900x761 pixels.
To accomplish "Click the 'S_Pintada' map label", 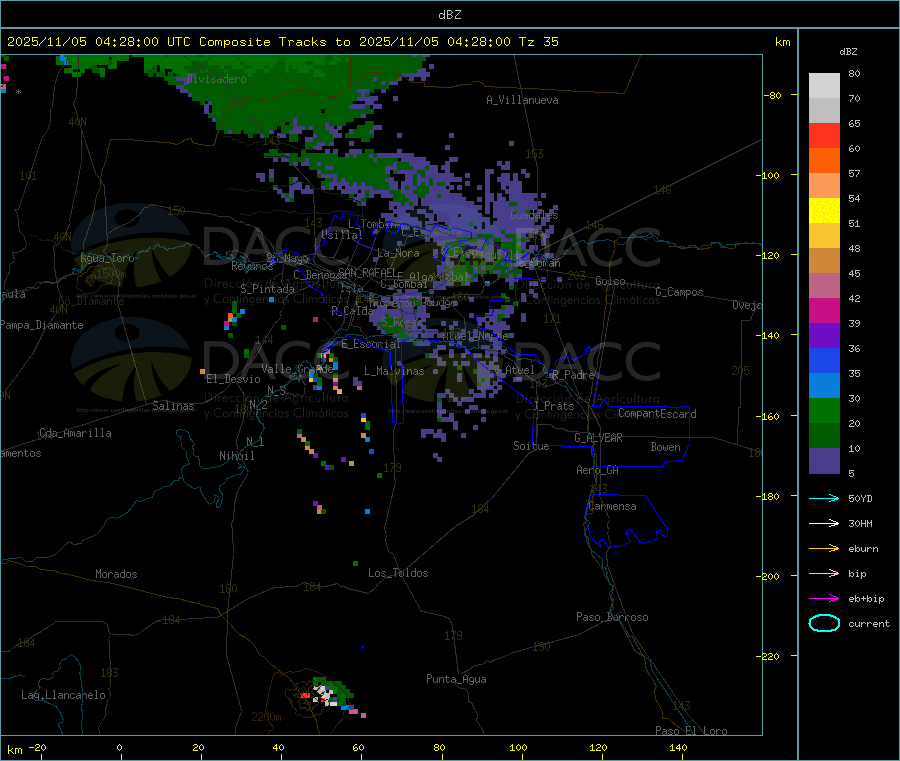I will [x=267, y=289].
